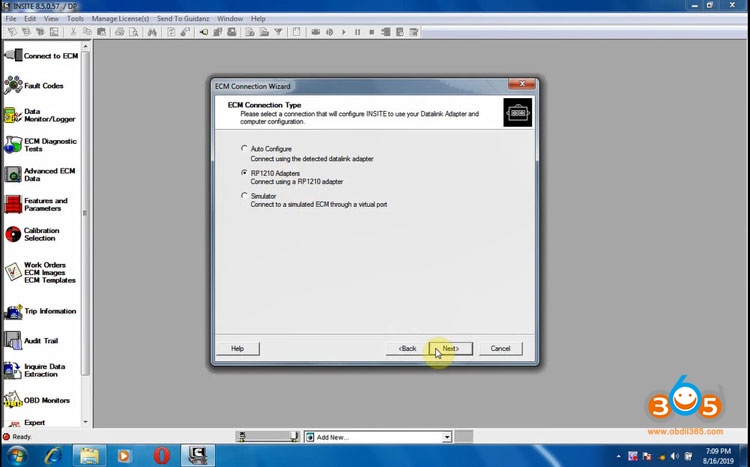Viewport: 750px width, 467px height.
Task: Click the sidebar scroll up arrow
Action: click(x=86, y=46)
